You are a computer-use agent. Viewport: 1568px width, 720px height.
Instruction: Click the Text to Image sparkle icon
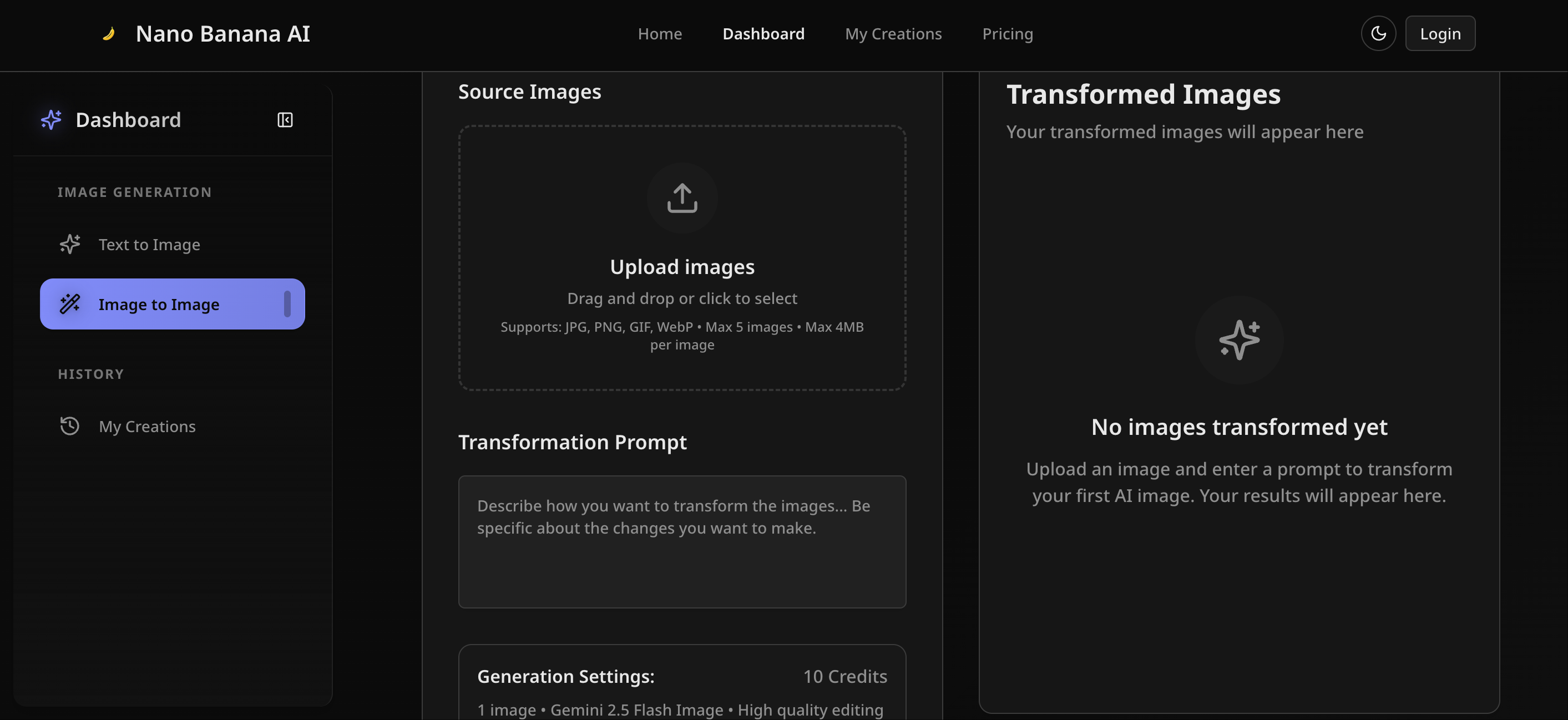tap(70, 244)
